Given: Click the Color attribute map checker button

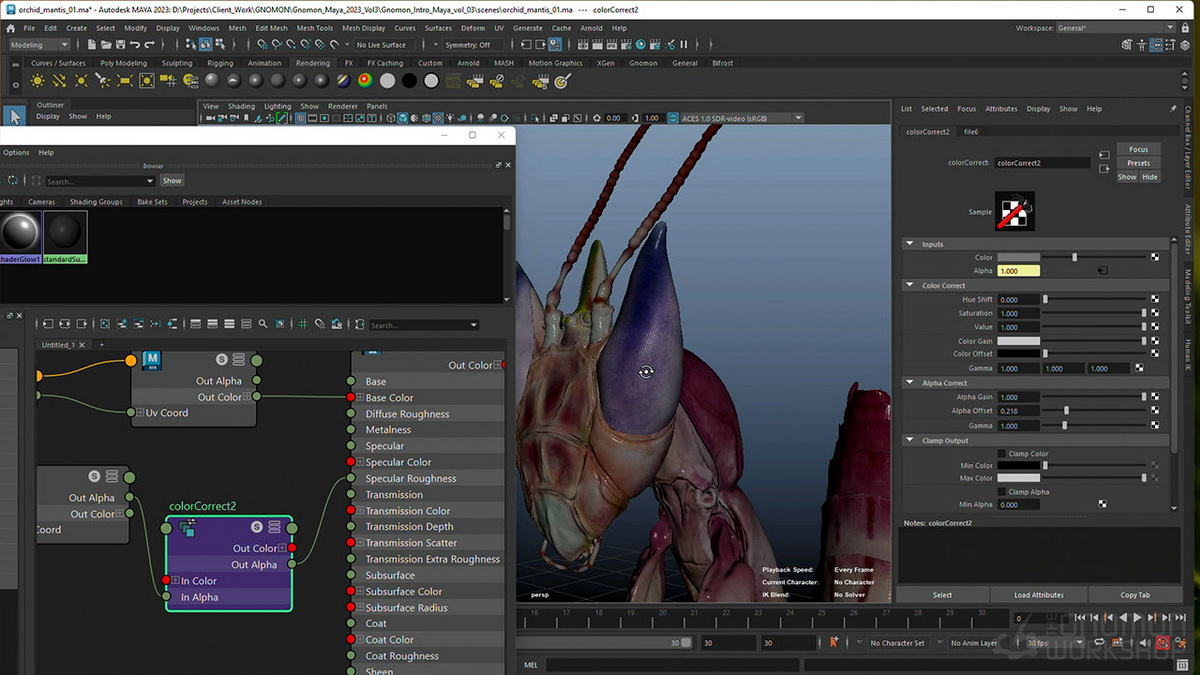Looking at the screenshot, I should [x=1155, y=257].
